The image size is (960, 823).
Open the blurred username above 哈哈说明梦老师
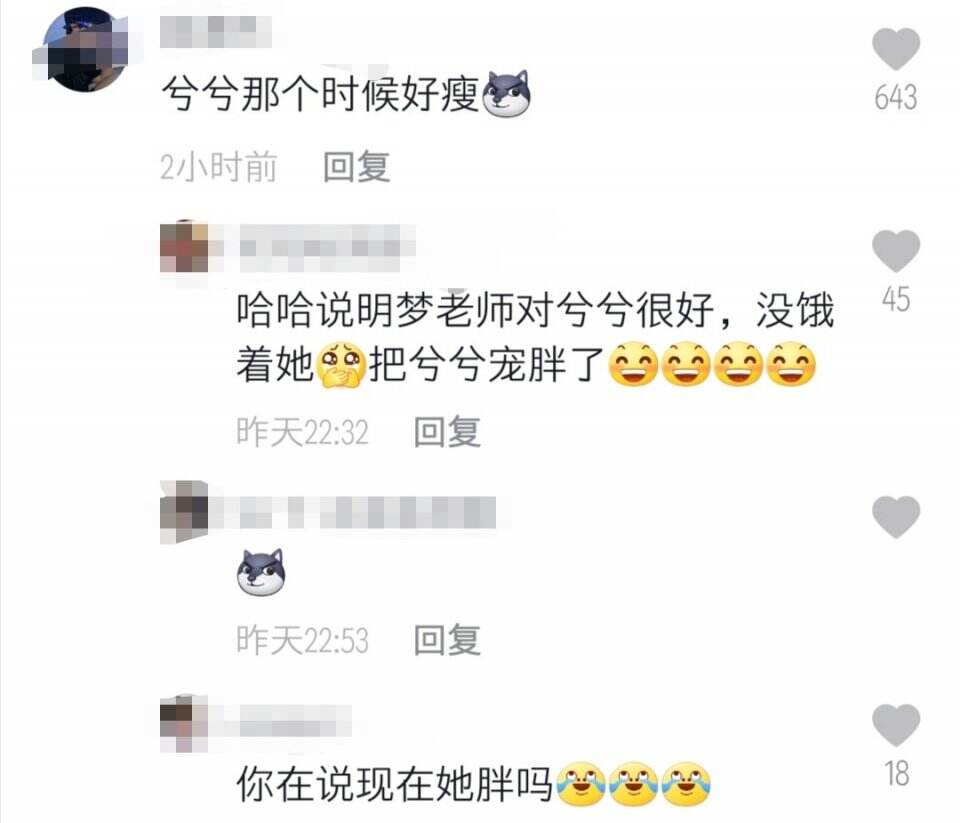328,248
